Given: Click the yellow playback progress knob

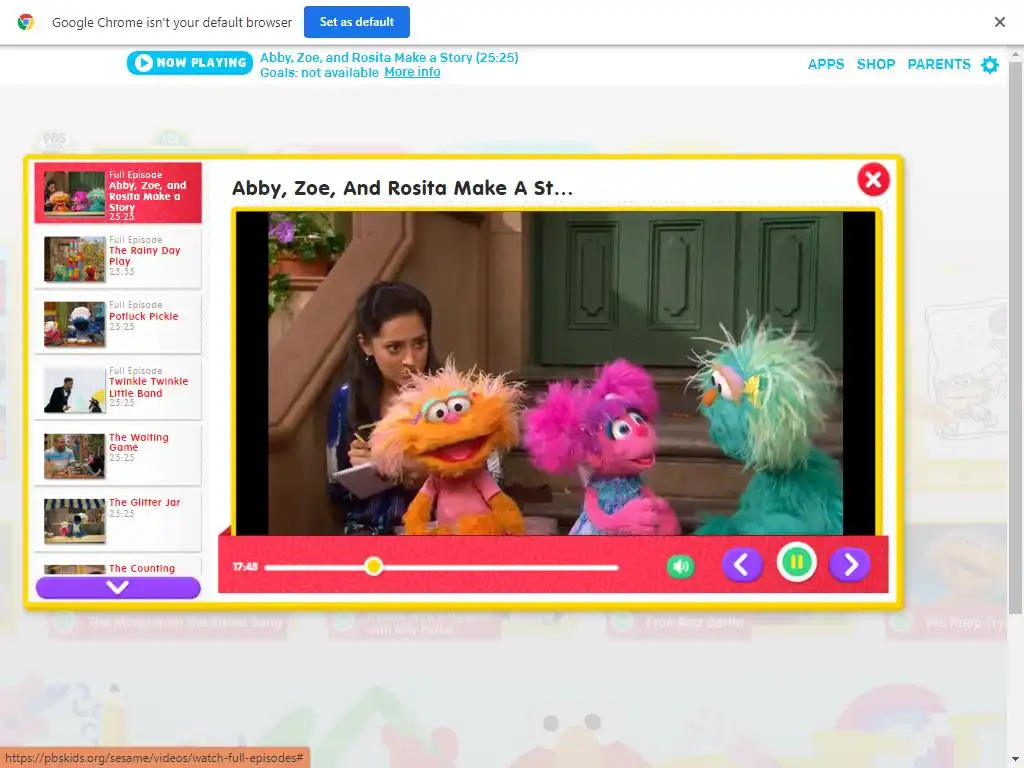Looking at the screenshot, I should click(374, 566).
